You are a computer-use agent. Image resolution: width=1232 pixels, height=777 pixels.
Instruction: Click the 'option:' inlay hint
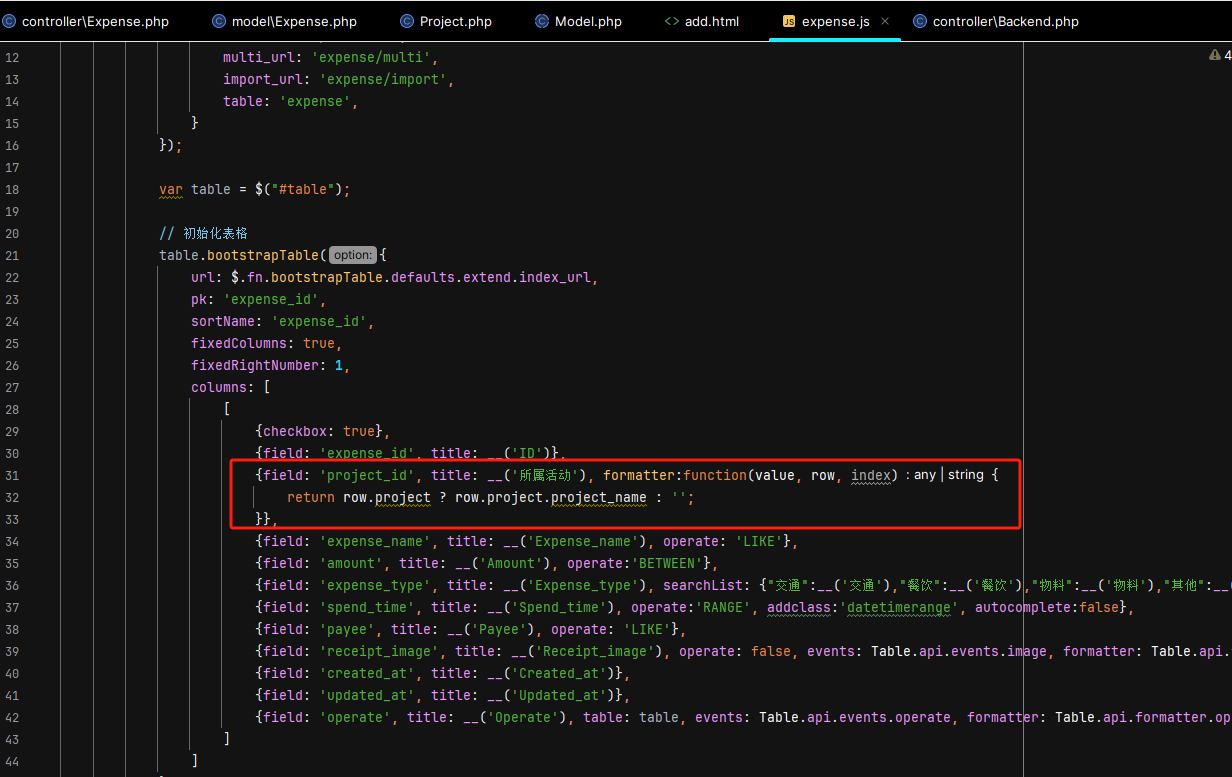[353, 255]
